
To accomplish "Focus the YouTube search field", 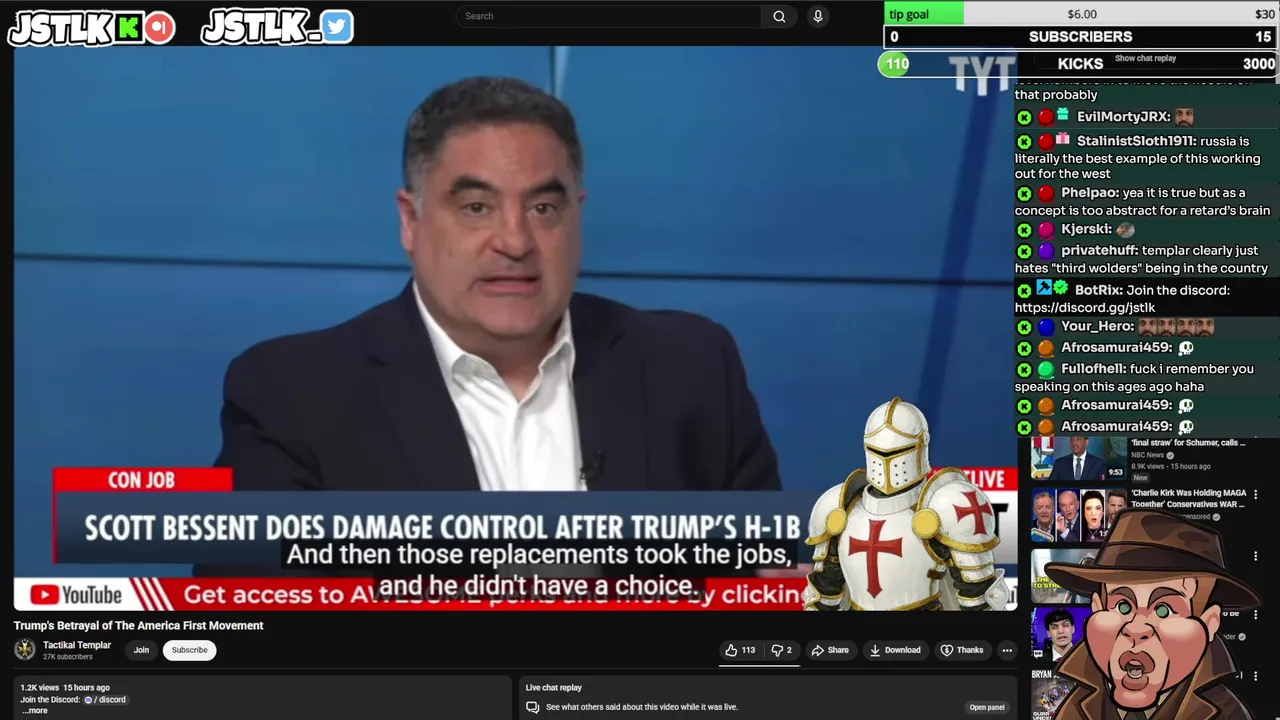I will tap(610, 16).
